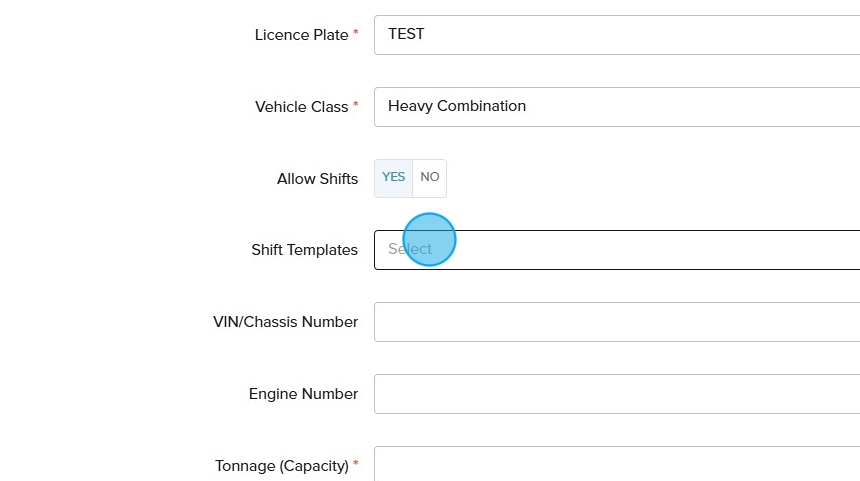The image size is (860, 481).
Task: Click the Engine Number label
Action: (x=303, y=394)
